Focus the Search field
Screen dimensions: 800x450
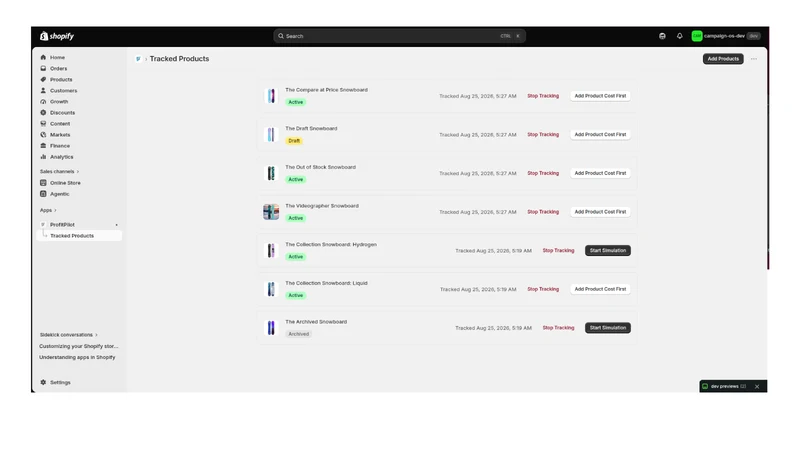[x=399, y=36]
